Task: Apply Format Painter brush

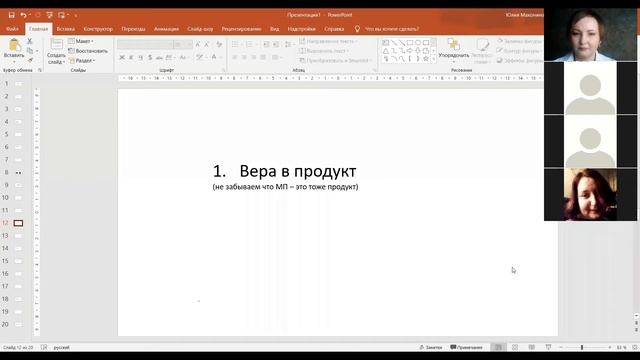Action: click(30, 60)
